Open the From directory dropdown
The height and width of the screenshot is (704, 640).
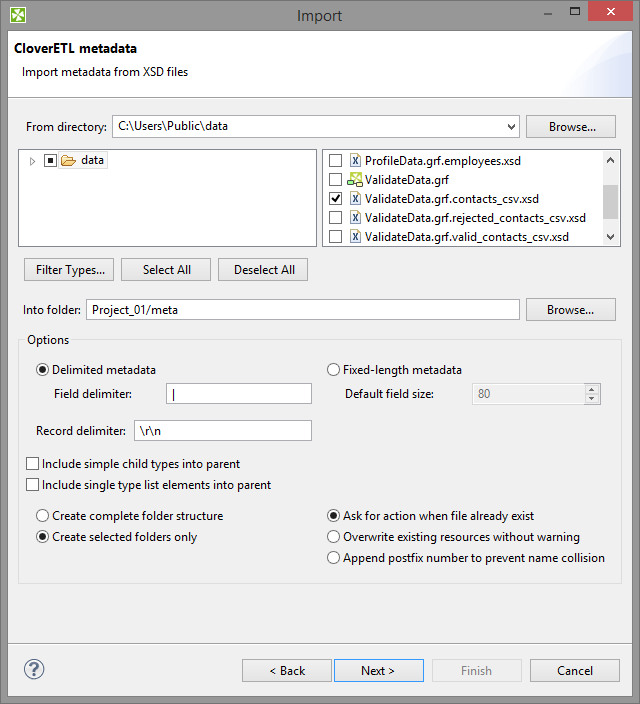(512, 127)
